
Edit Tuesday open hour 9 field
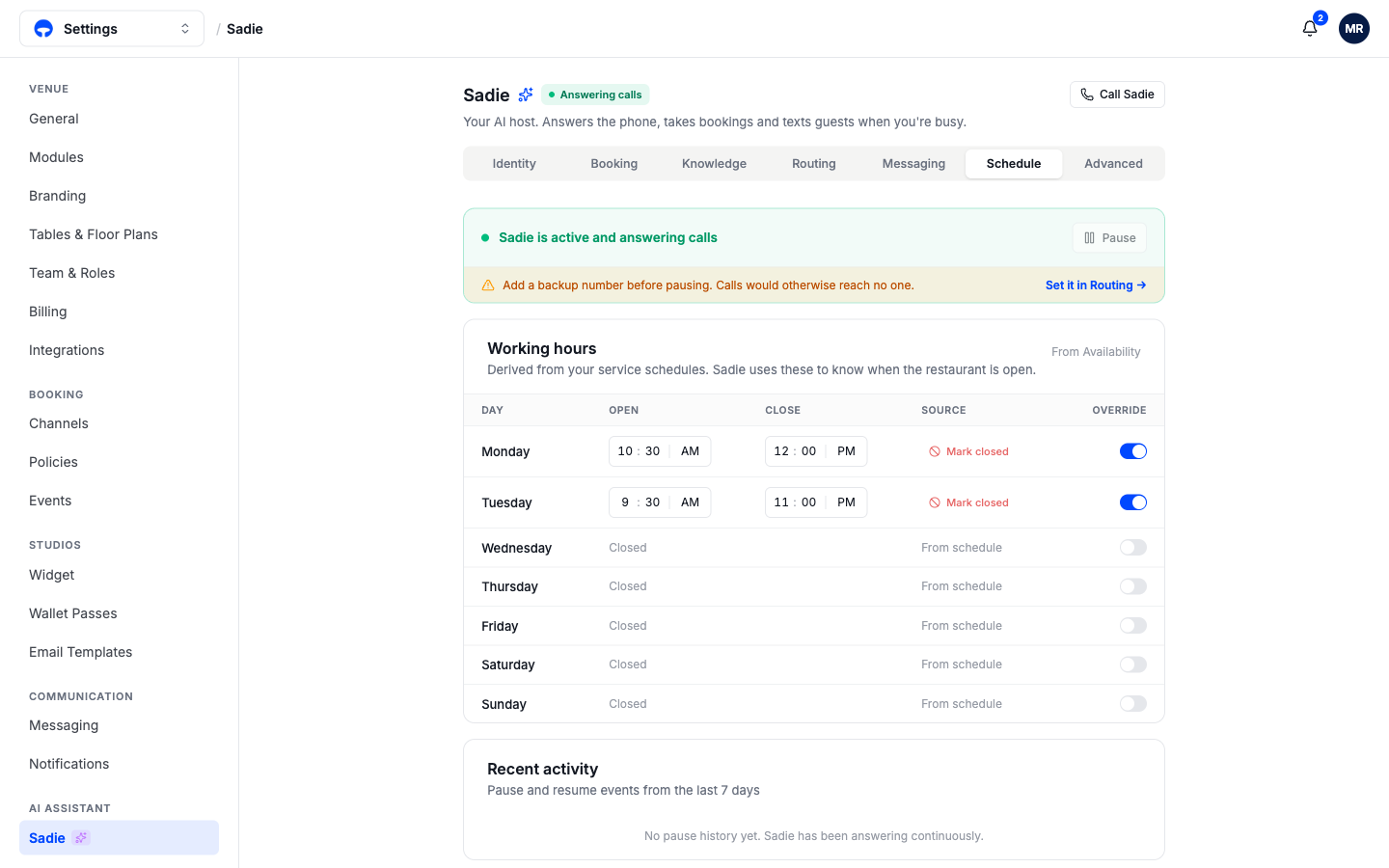[625, 502]
